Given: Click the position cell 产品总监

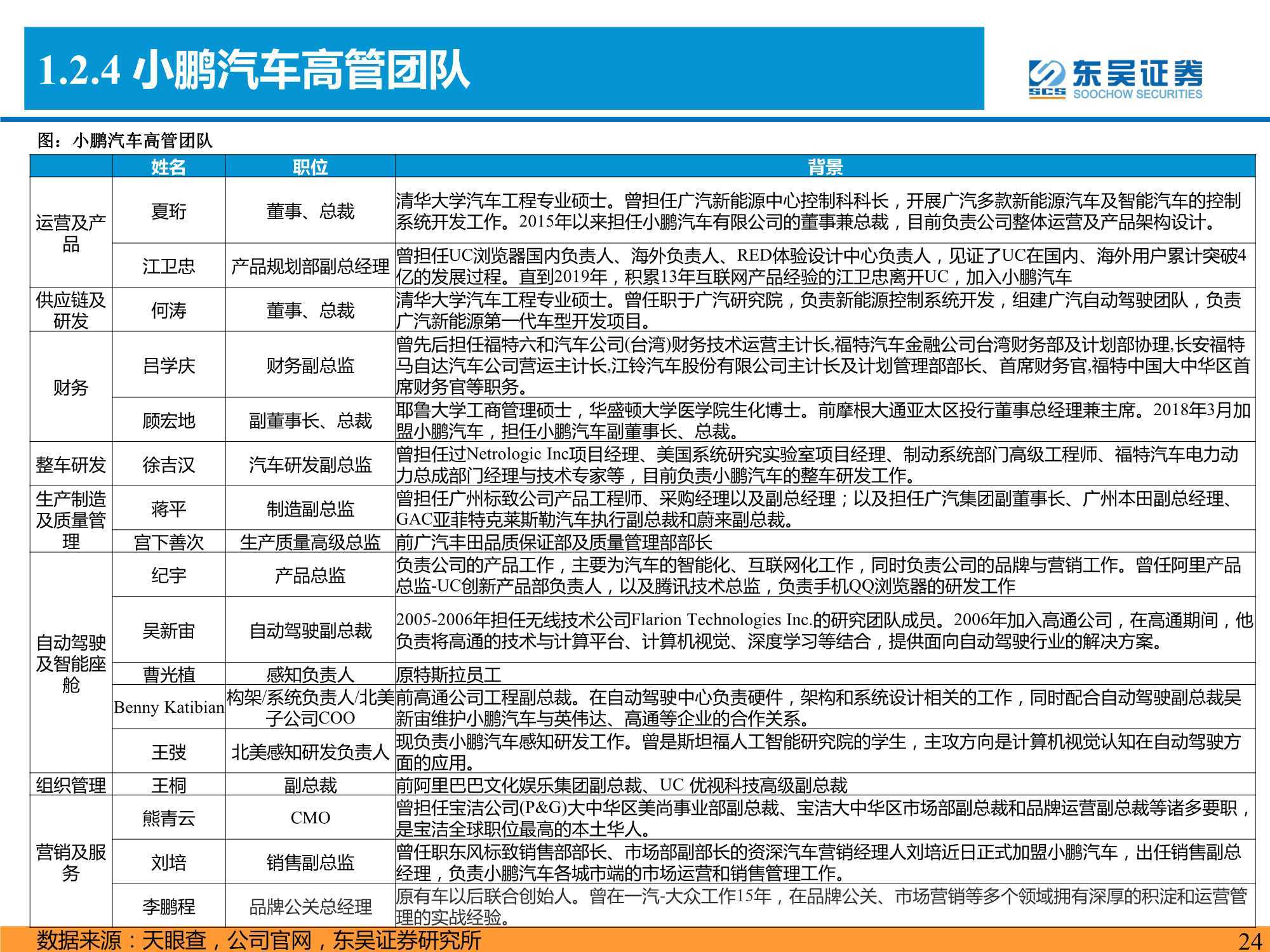Looking at the screenshot, I should [310, 575].
